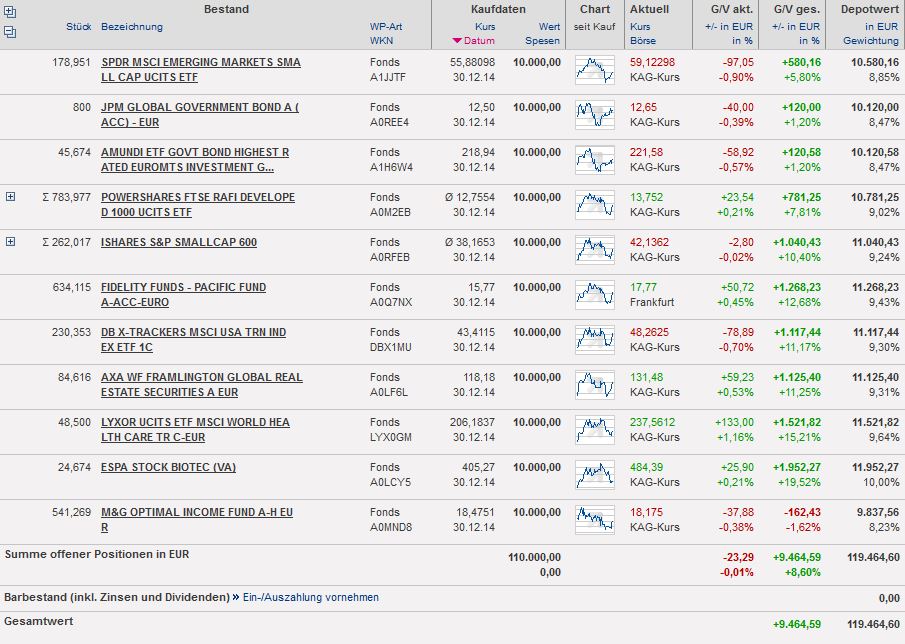Open the SPDR MSCI Emerging Markets mini chart
Viewport: 905px width, 644px height.
tap(595, 70)
